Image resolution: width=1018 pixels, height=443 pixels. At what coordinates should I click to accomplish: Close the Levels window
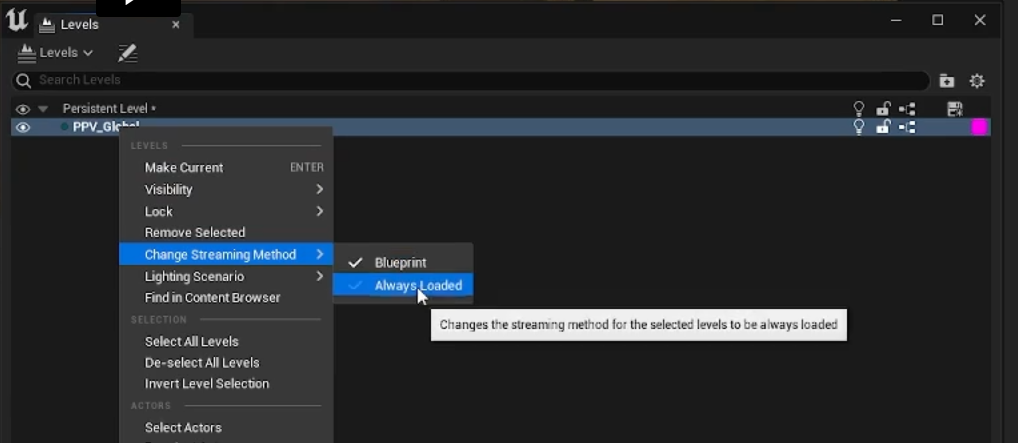[x=980, y=21]
